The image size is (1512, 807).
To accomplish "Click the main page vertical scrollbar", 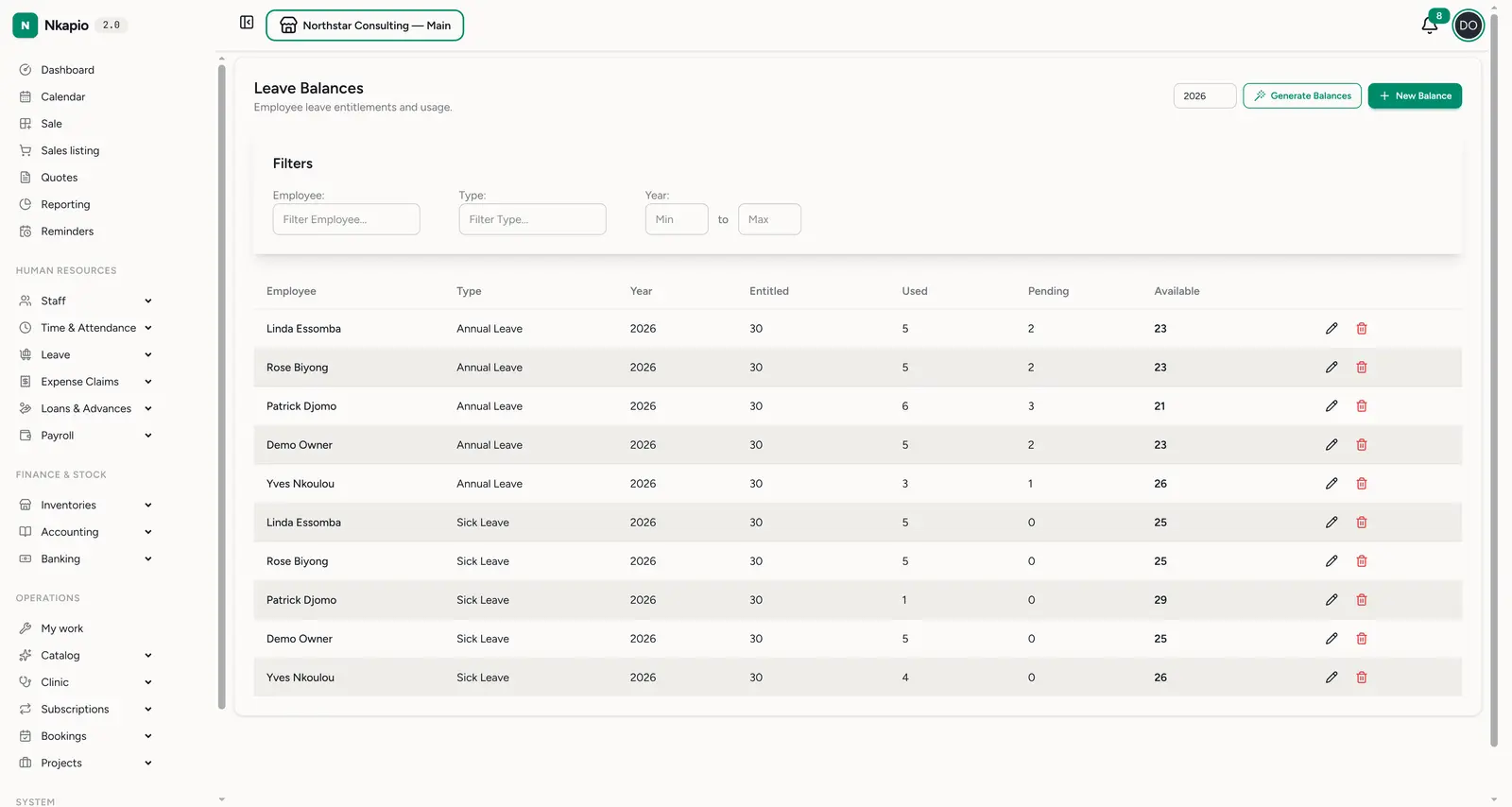I will click(x=1494, y=380).
